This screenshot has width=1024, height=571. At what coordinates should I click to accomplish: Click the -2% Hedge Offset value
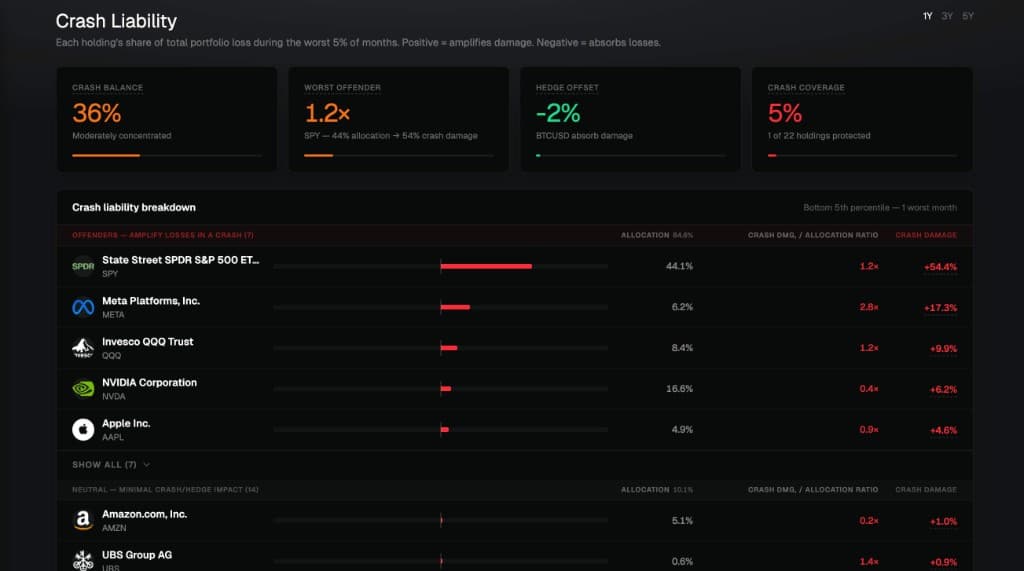click(558, 113)
